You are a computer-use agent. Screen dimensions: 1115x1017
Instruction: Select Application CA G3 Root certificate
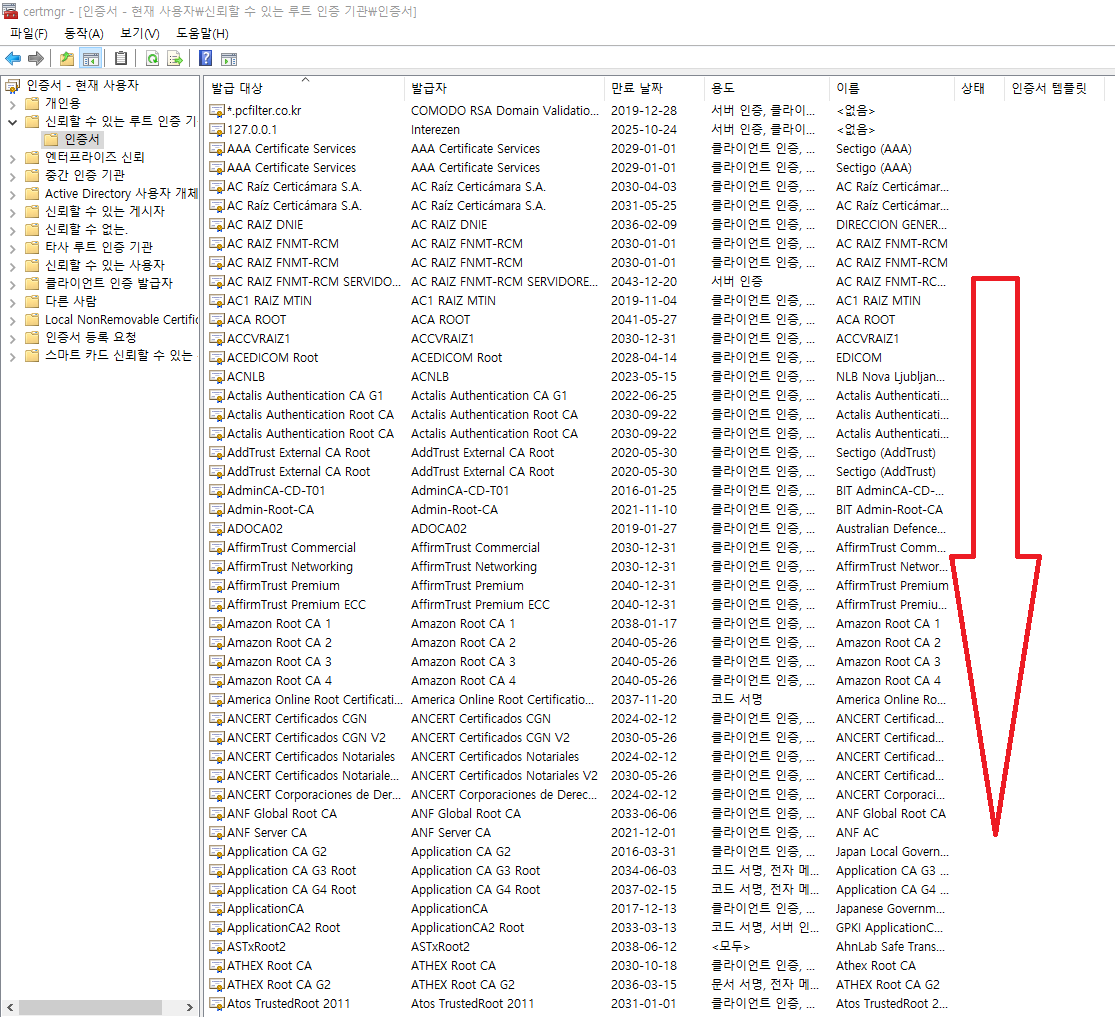(578, 870)
